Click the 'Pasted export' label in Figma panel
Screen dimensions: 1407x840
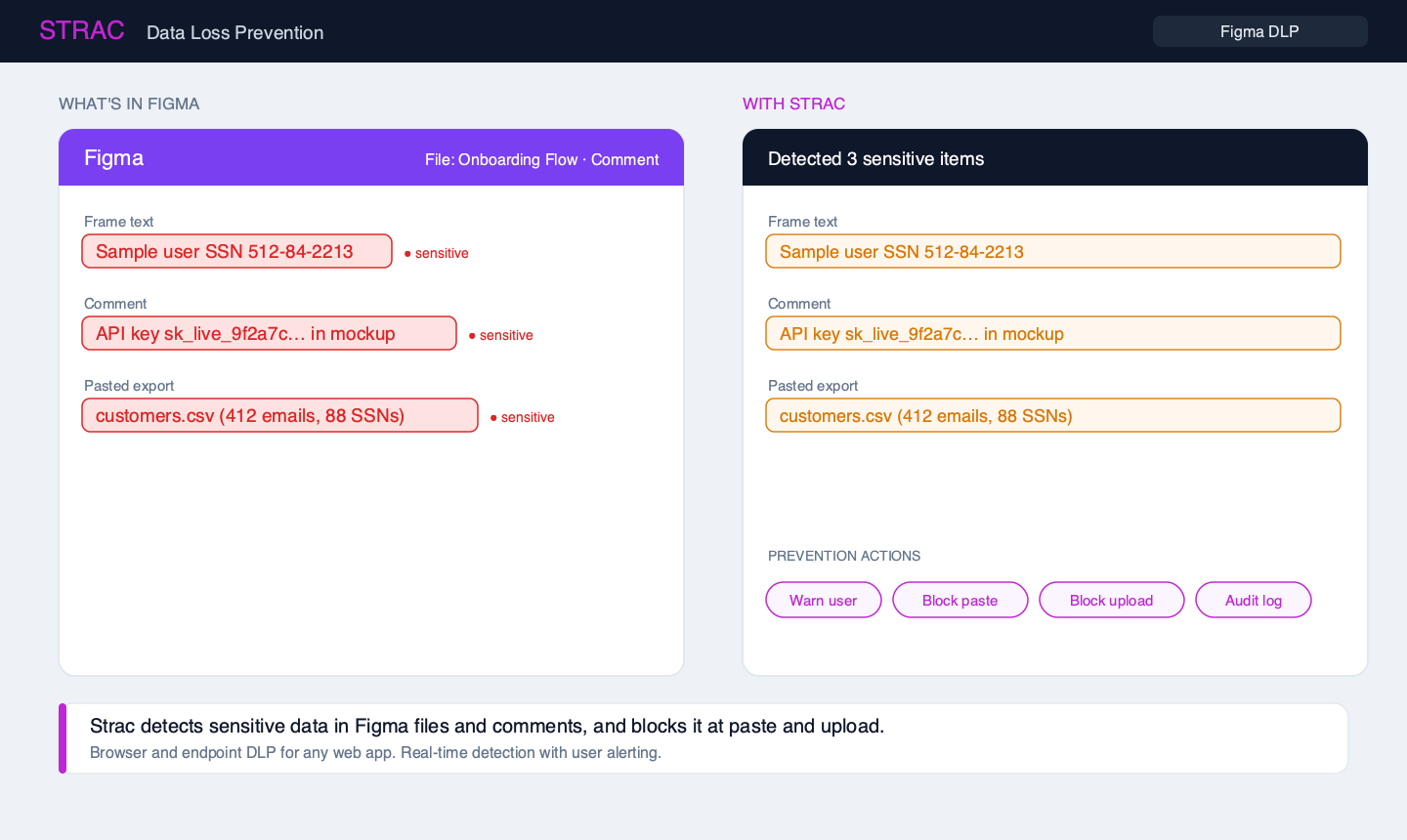point(129,386)
